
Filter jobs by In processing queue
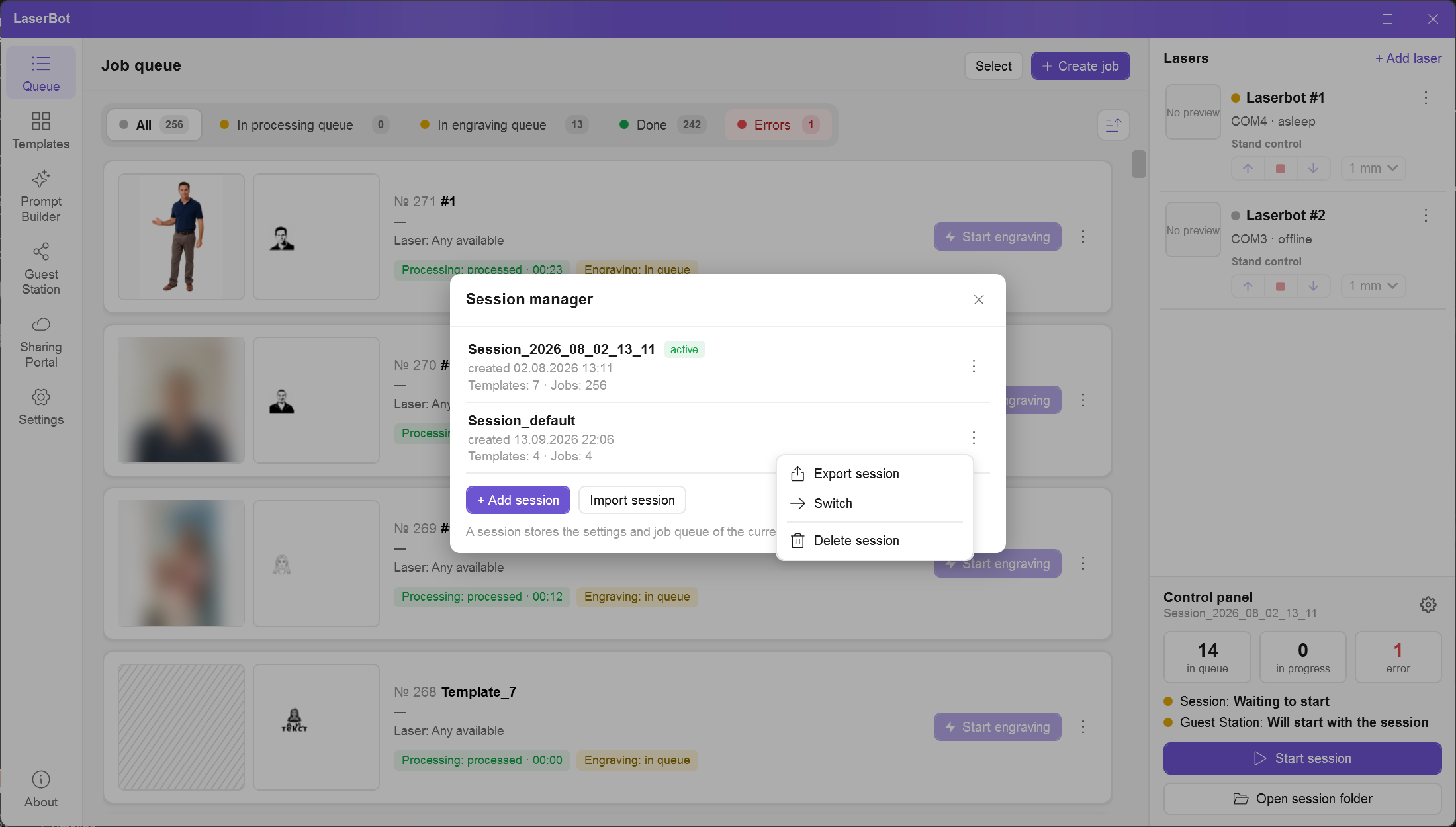tap(304, 125)
